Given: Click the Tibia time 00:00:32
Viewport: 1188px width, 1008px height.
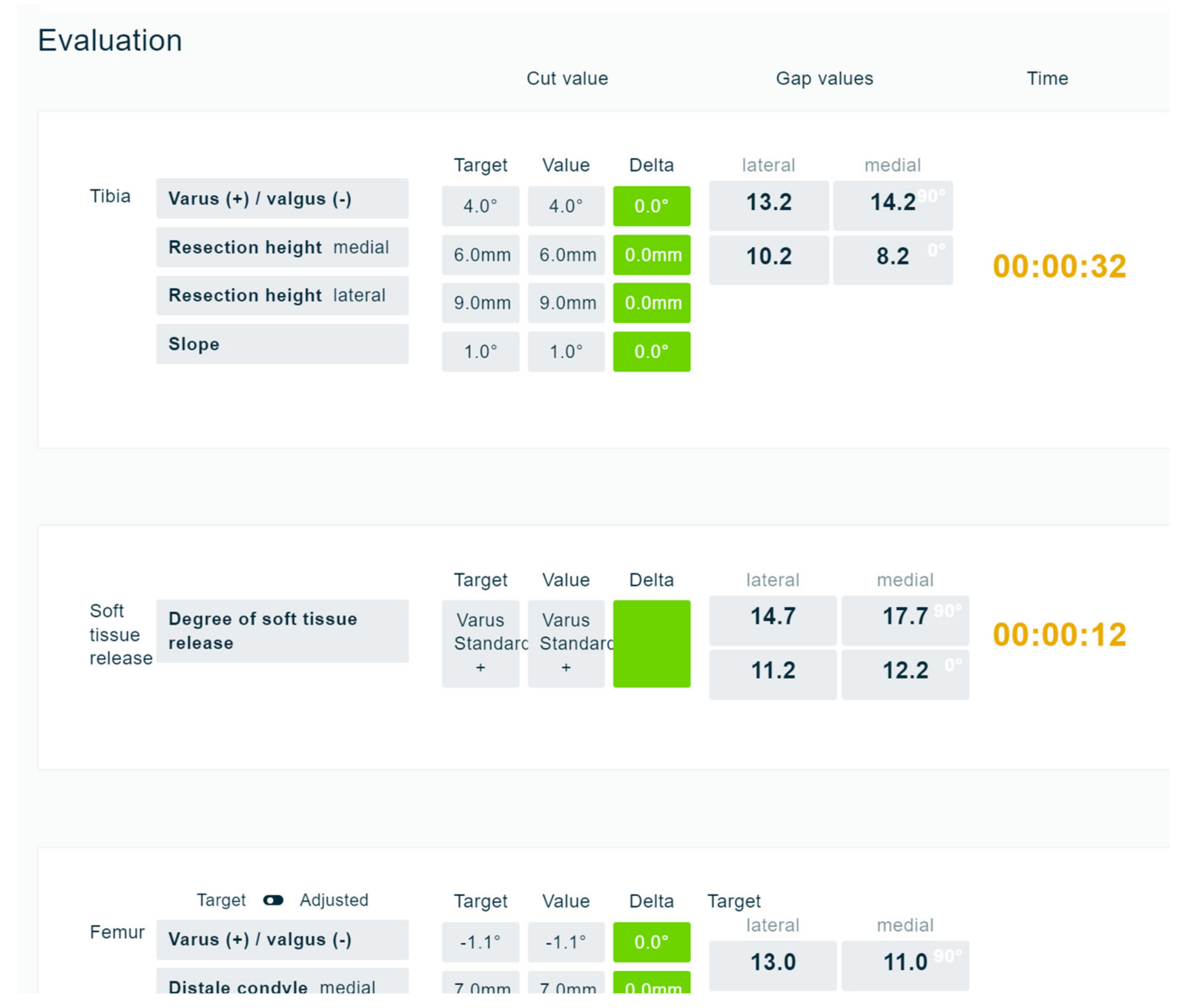Looking at the screenshot, I should tap(1059, 266).
